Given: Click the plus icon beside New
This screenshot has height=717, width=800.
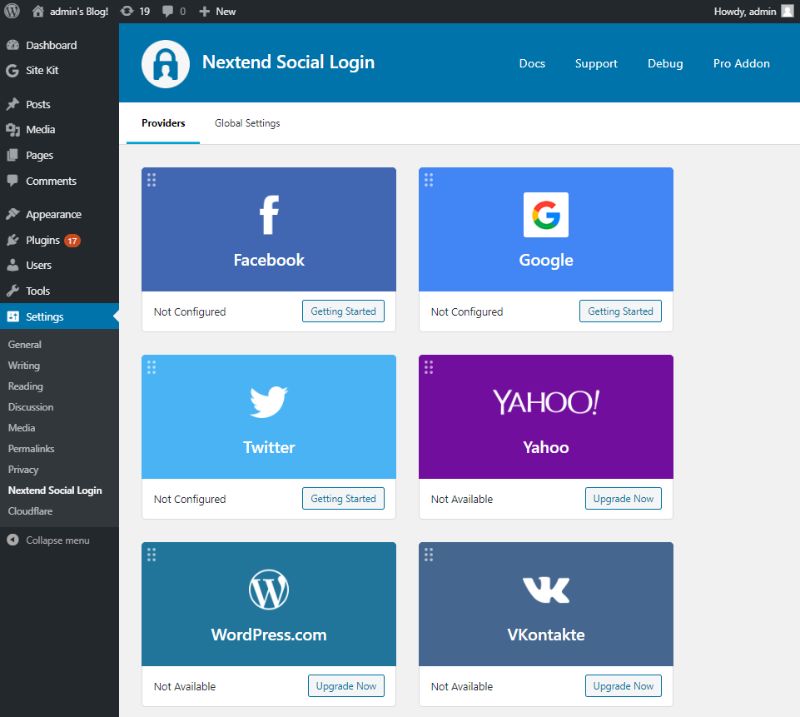Looking at the screenshot, I should 204,11.
